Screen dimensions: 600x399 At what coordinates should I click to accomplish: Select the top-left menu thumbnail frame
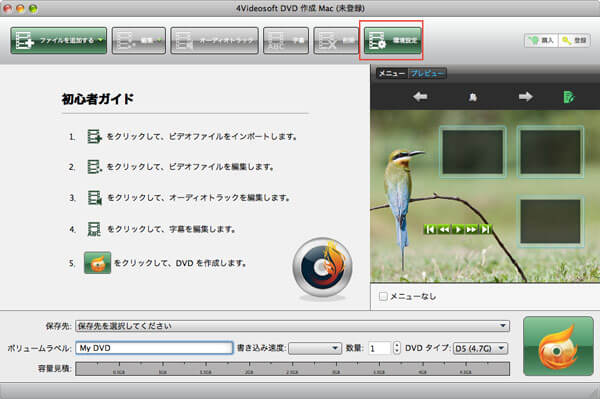click(473, 152)
